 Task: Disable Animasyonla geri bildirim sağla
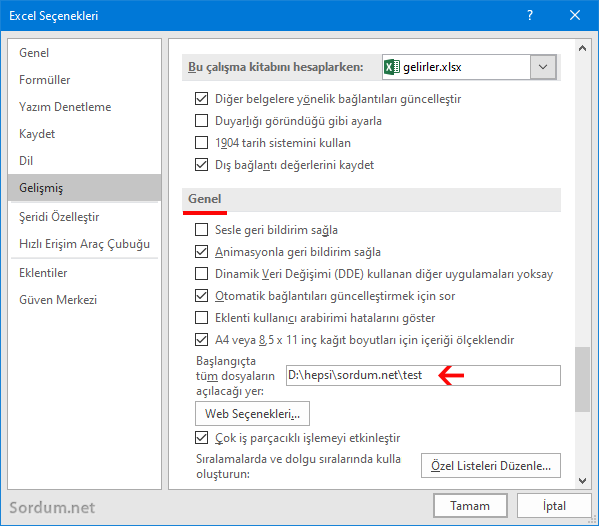tap(201, 252)
